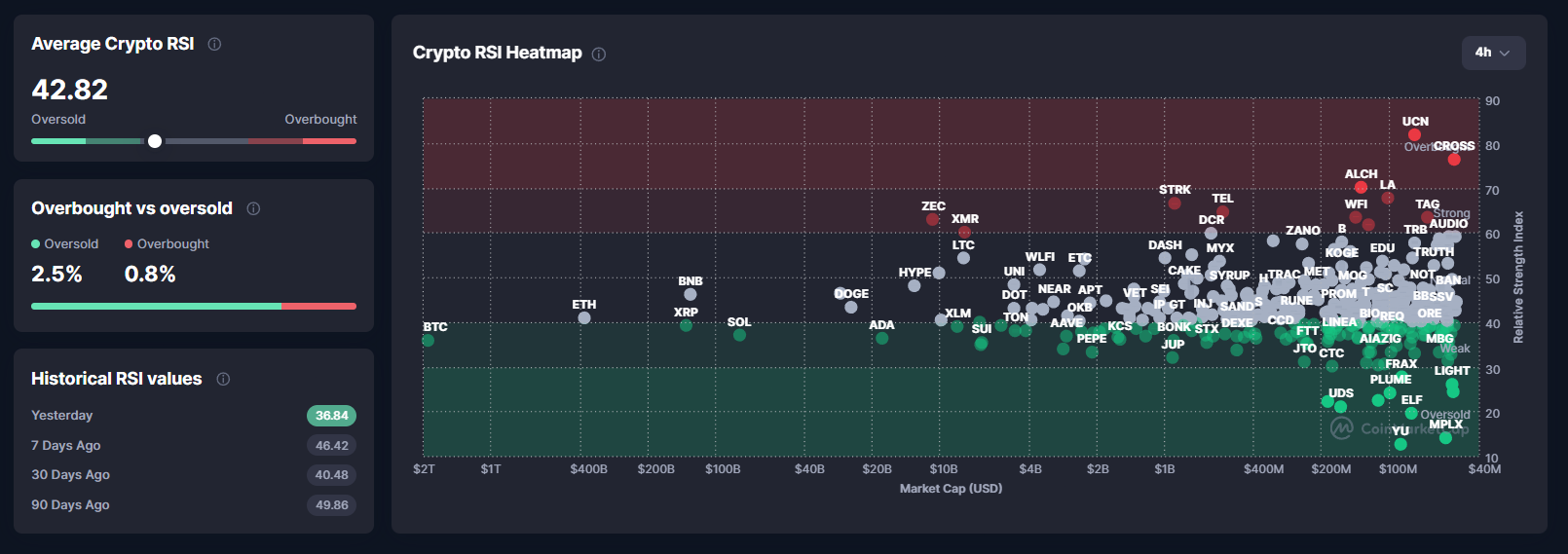This screenshot has width=1568, height=554.
Task: Click the overbought vs oversold ratio bar
Action: click(193, 306)
